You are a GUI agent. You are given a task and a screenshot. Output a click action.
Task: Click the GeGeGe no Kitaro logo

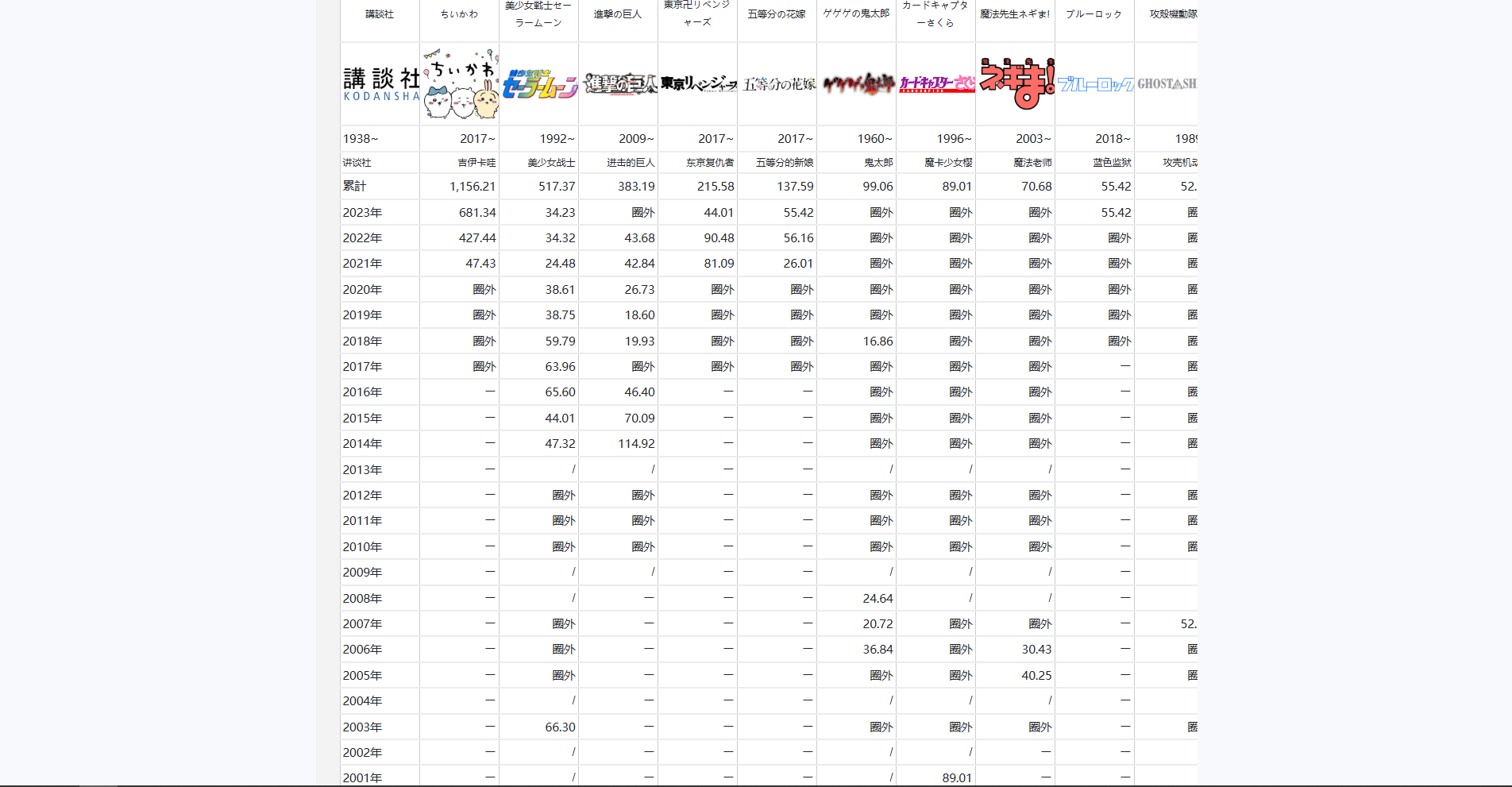[858, 84]
